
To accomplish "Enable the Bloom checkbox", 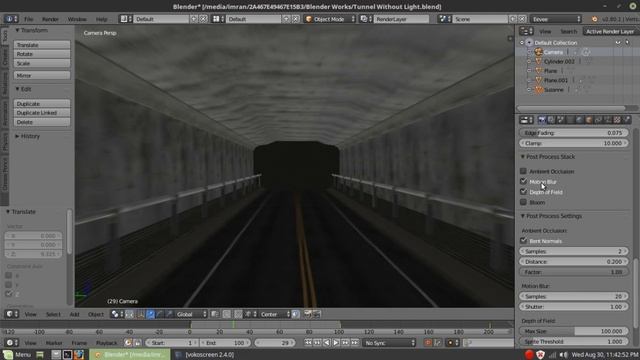I will 523,202.
